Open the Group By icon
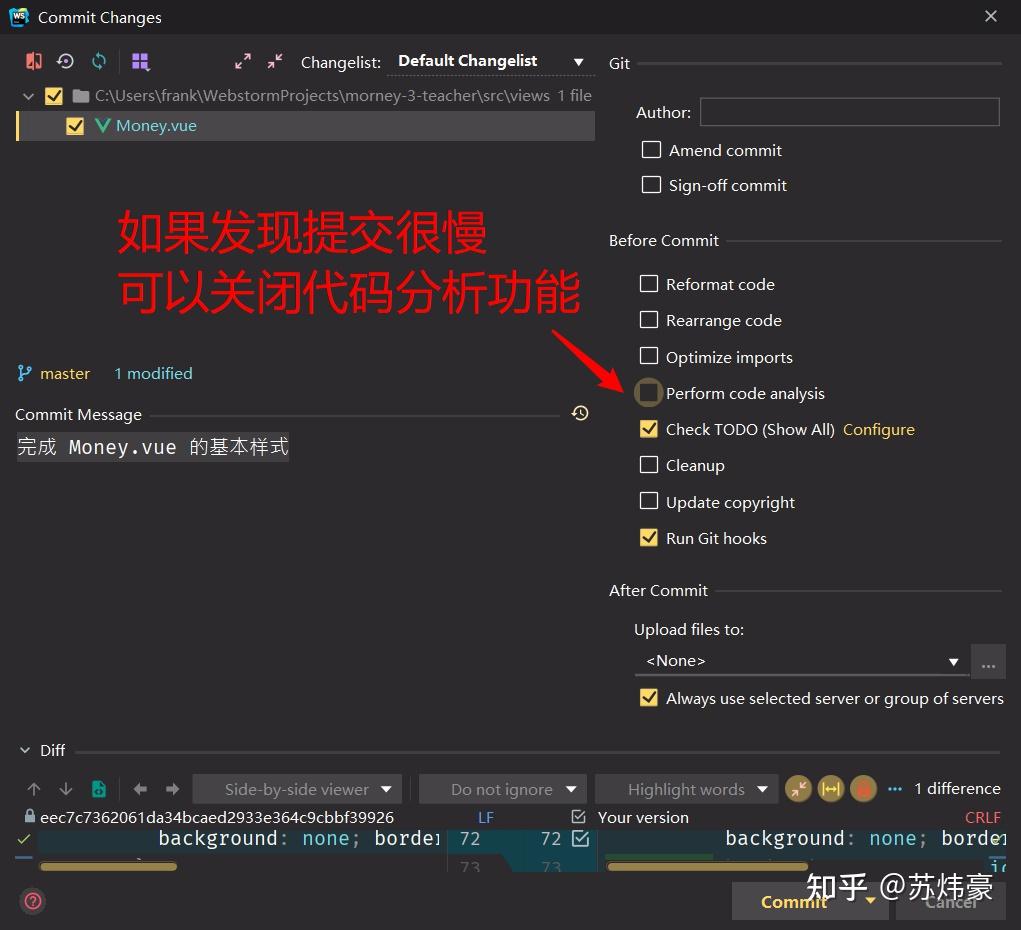Screen dimensions: 1021x930 141,62
